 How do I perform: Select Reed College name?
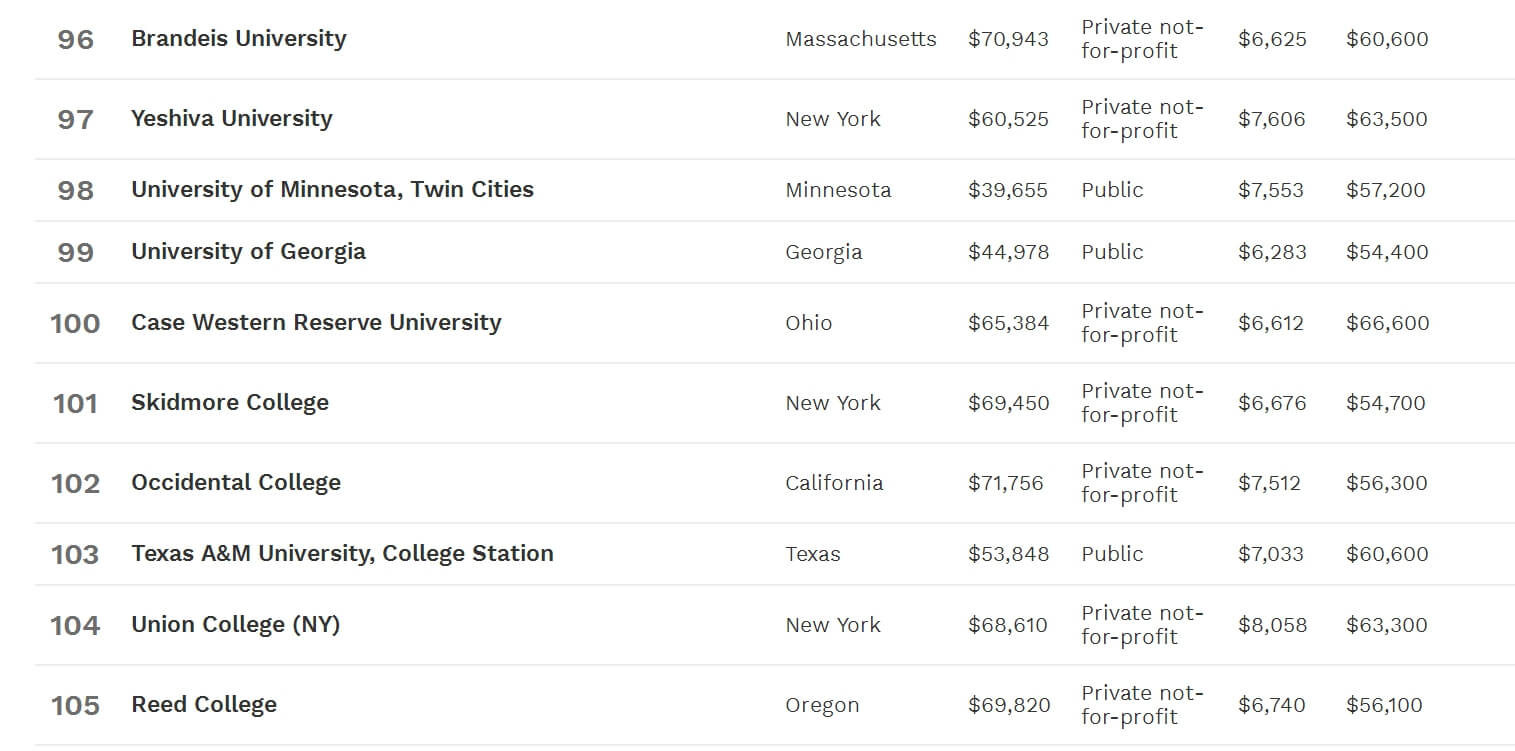point(204,705)
